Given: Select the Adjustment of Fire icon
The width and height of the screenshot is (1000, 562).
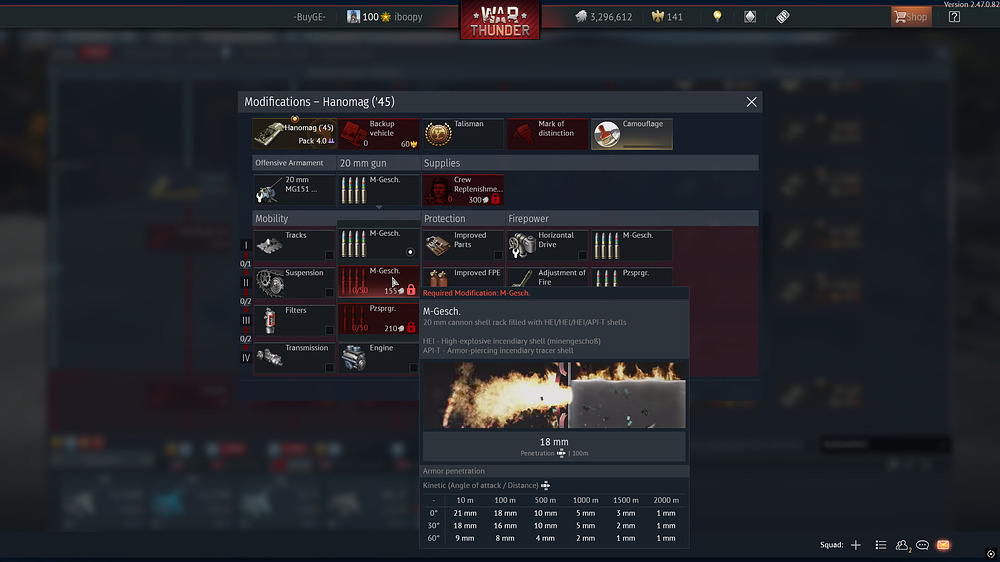Looking at the screenshot, I should pyautogui.click(x=522, y=278).
